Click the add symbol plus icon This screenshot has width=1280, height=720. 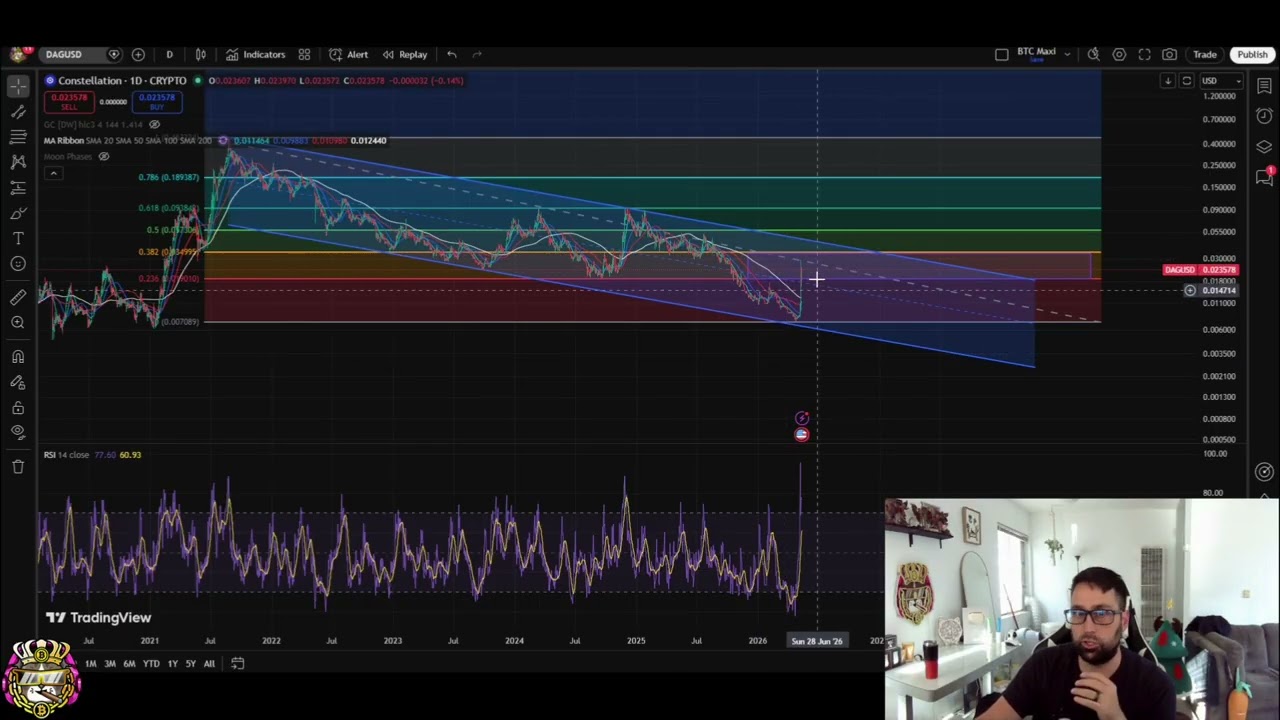(x=138, y=54)
